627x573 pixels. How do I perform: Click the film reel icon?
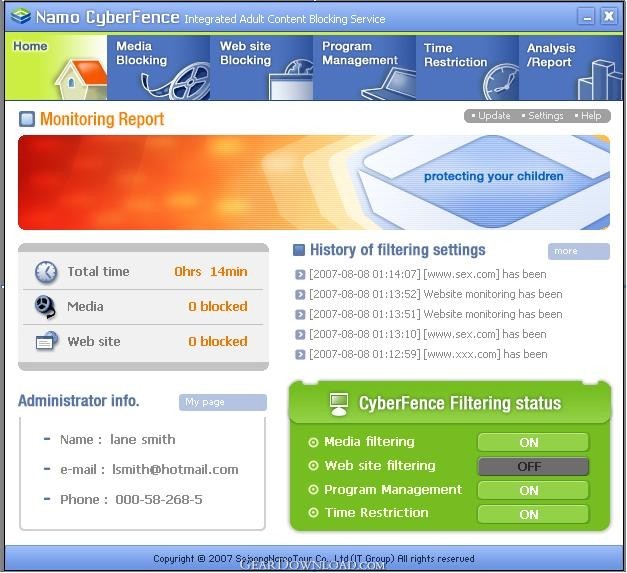click(x=176, y=83)
